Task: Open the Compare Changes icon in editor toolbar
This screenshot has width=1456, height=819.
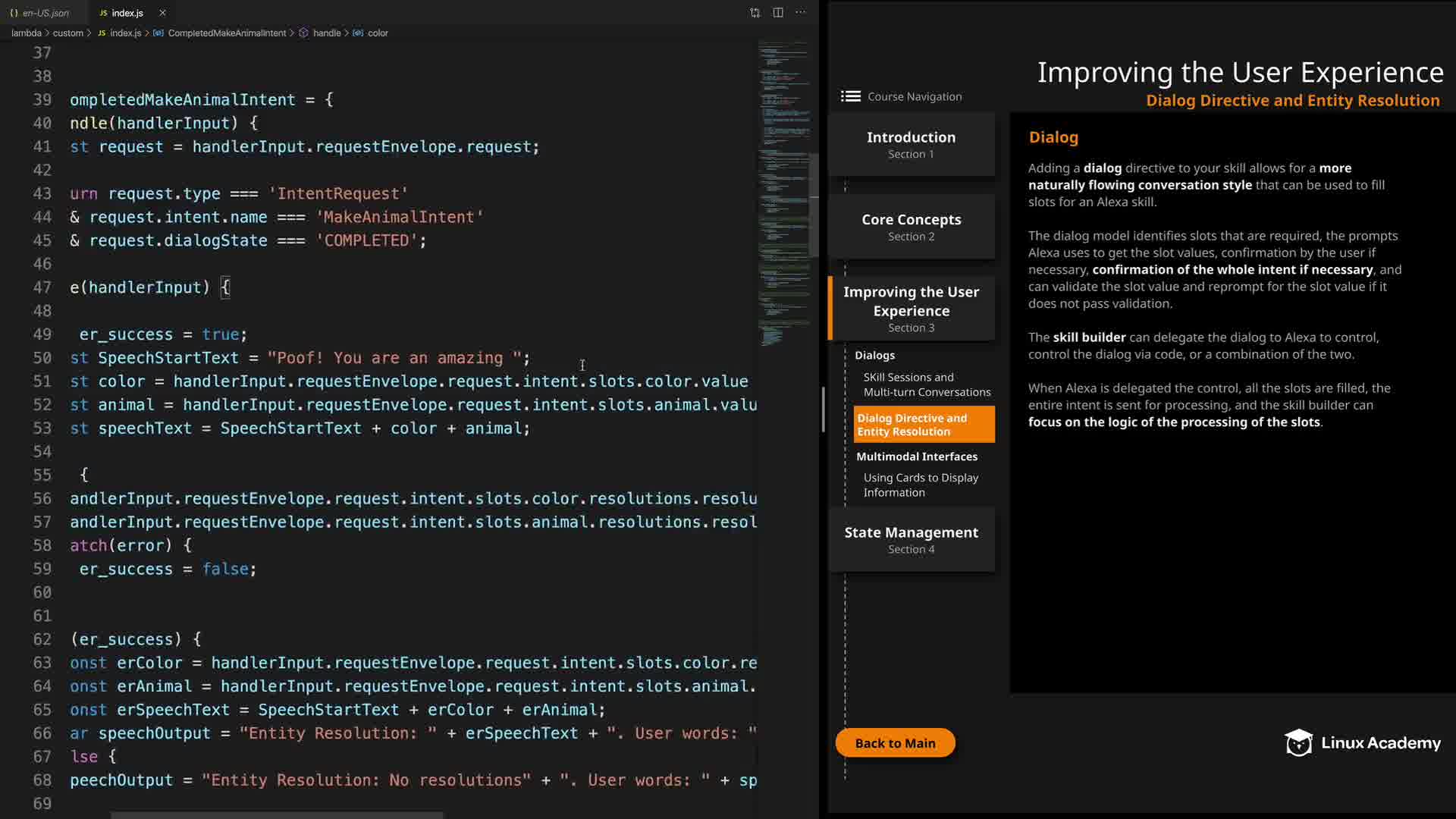Action: pyautogui.click(x=755, y=13)
